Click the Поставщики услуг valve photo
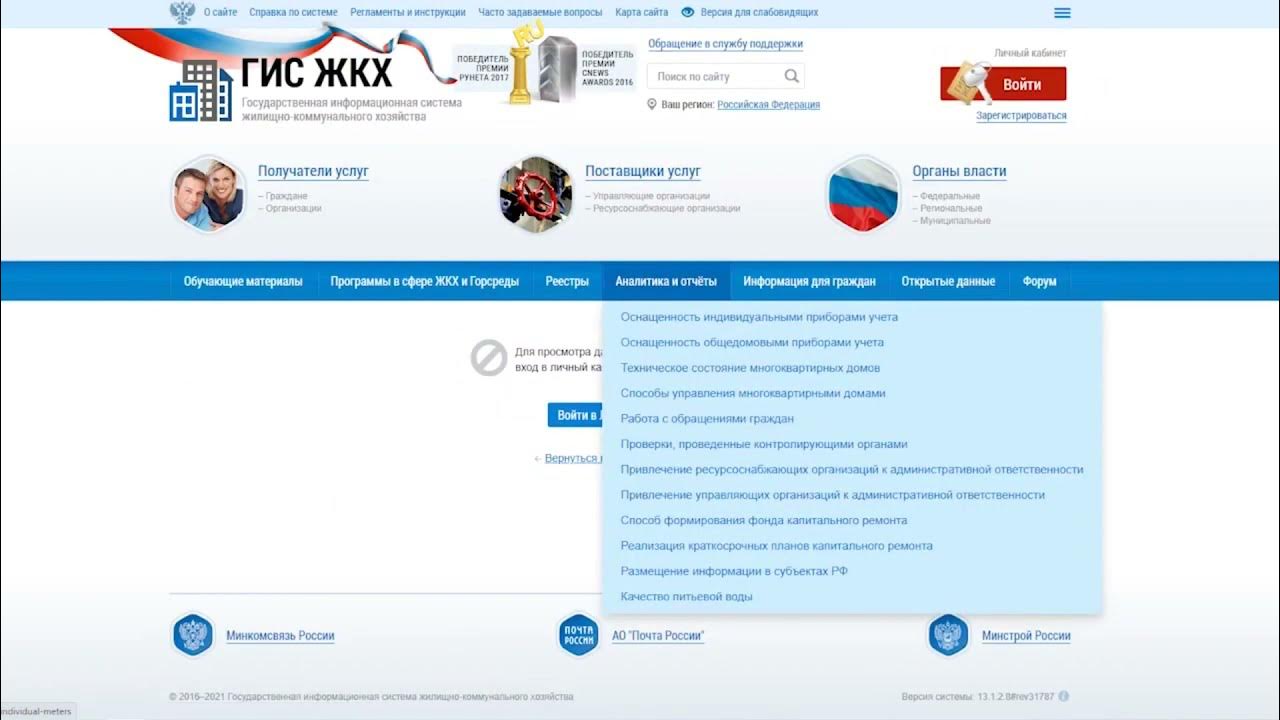 point(535,194)
